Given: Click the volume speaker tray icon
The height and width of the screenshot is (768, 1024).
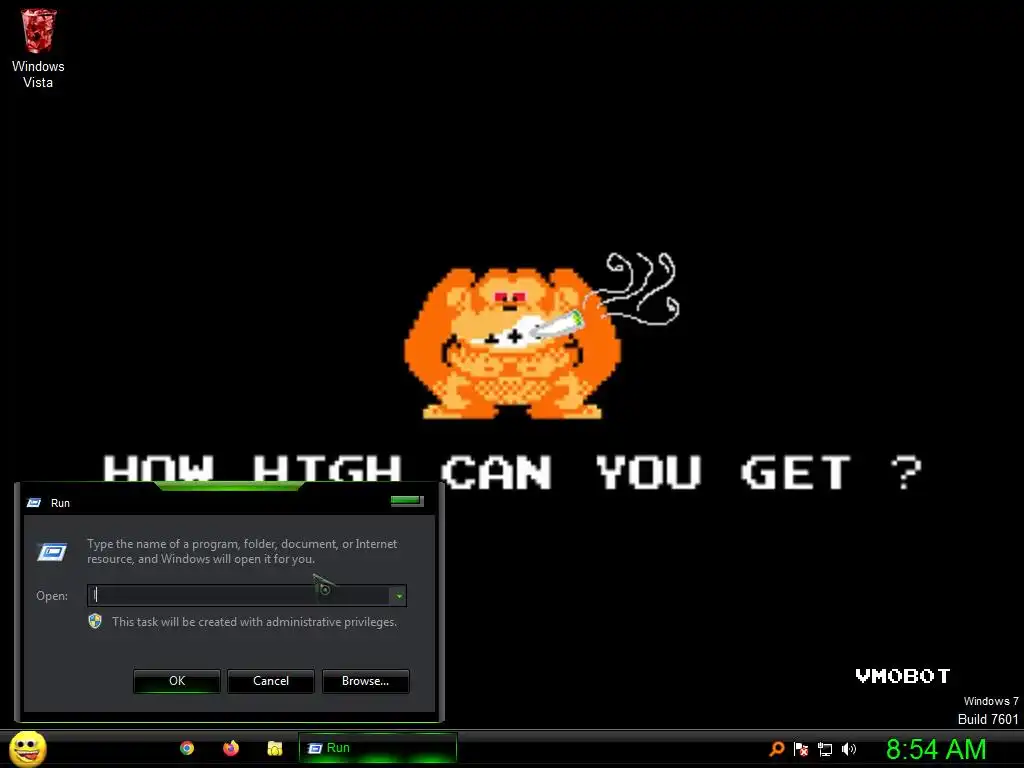Looking at the screenshot, I should pos(848,749).
